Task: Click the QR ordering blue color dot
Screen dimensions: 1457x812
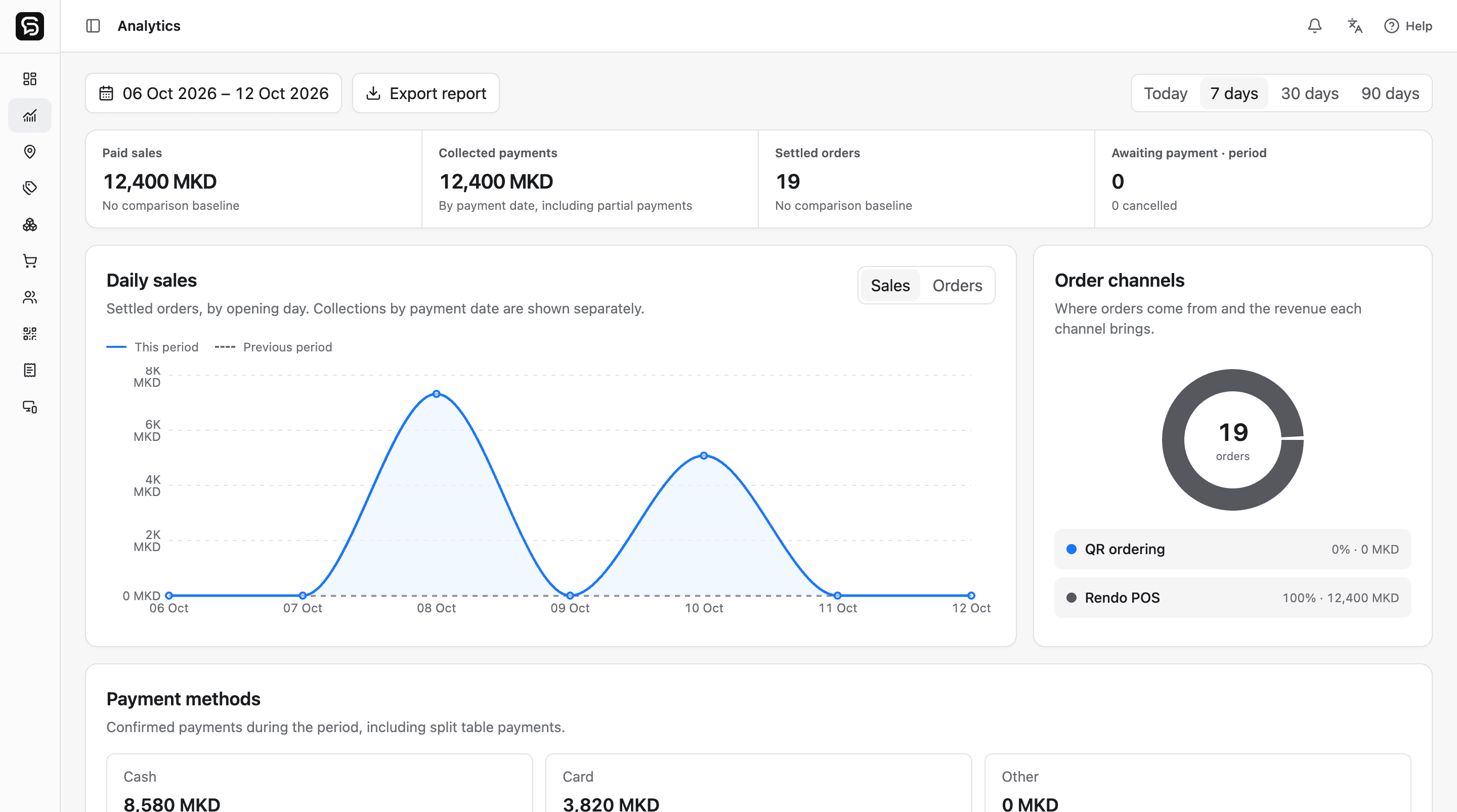Action: click(x=1072, y=549)
